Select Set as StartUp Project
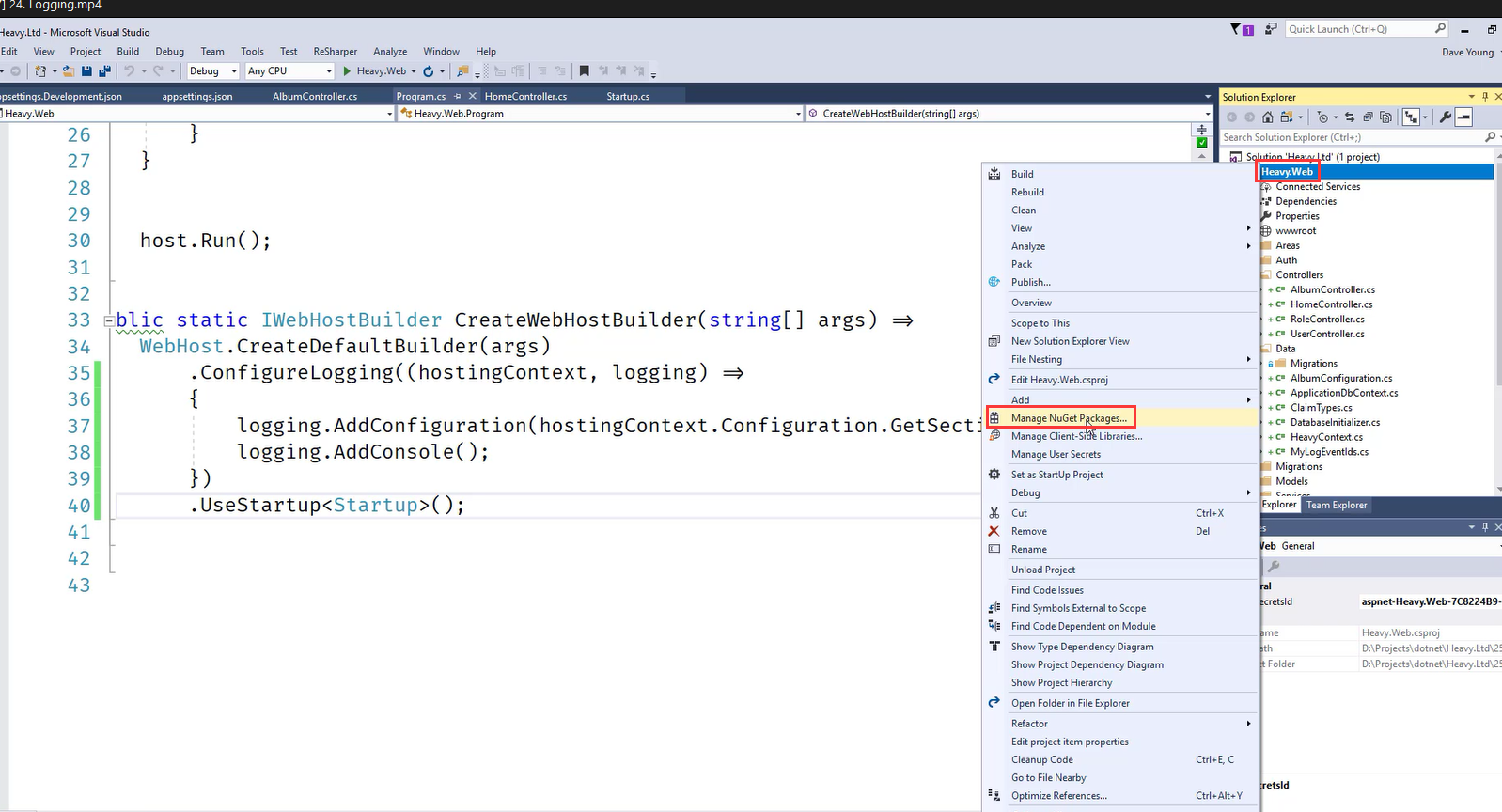The image size is (1502, 812). click(1120, 476)
